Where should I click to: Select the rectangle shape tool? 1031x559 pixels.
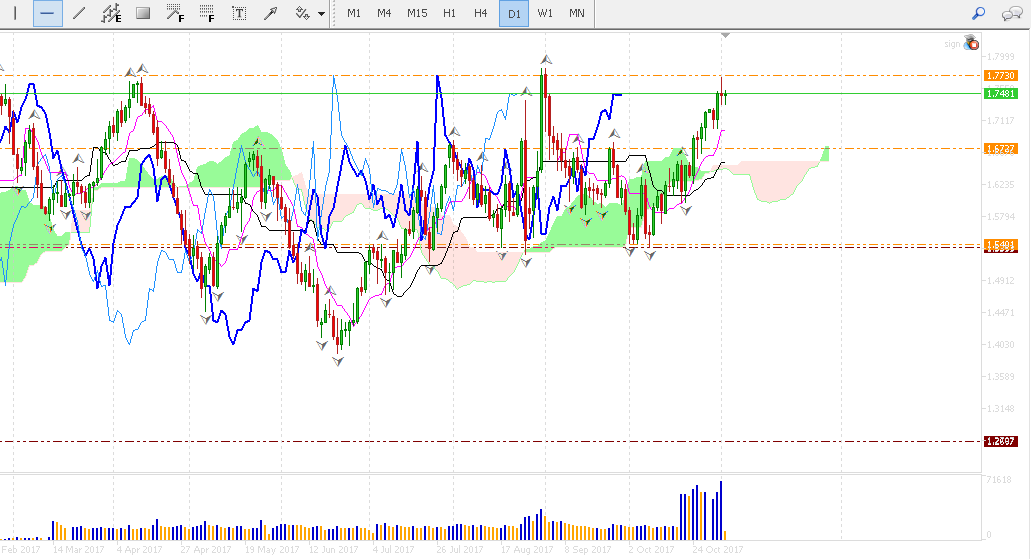click(x=143, y=13)
